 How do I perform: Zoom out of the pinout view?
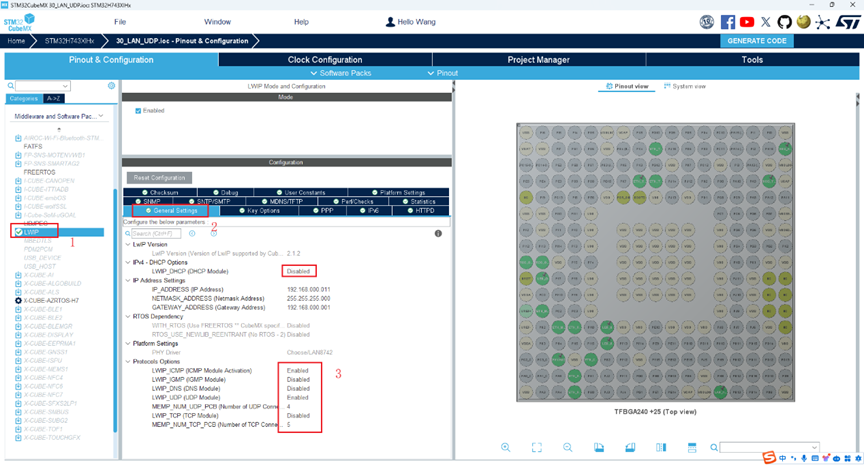click(568, 447)
